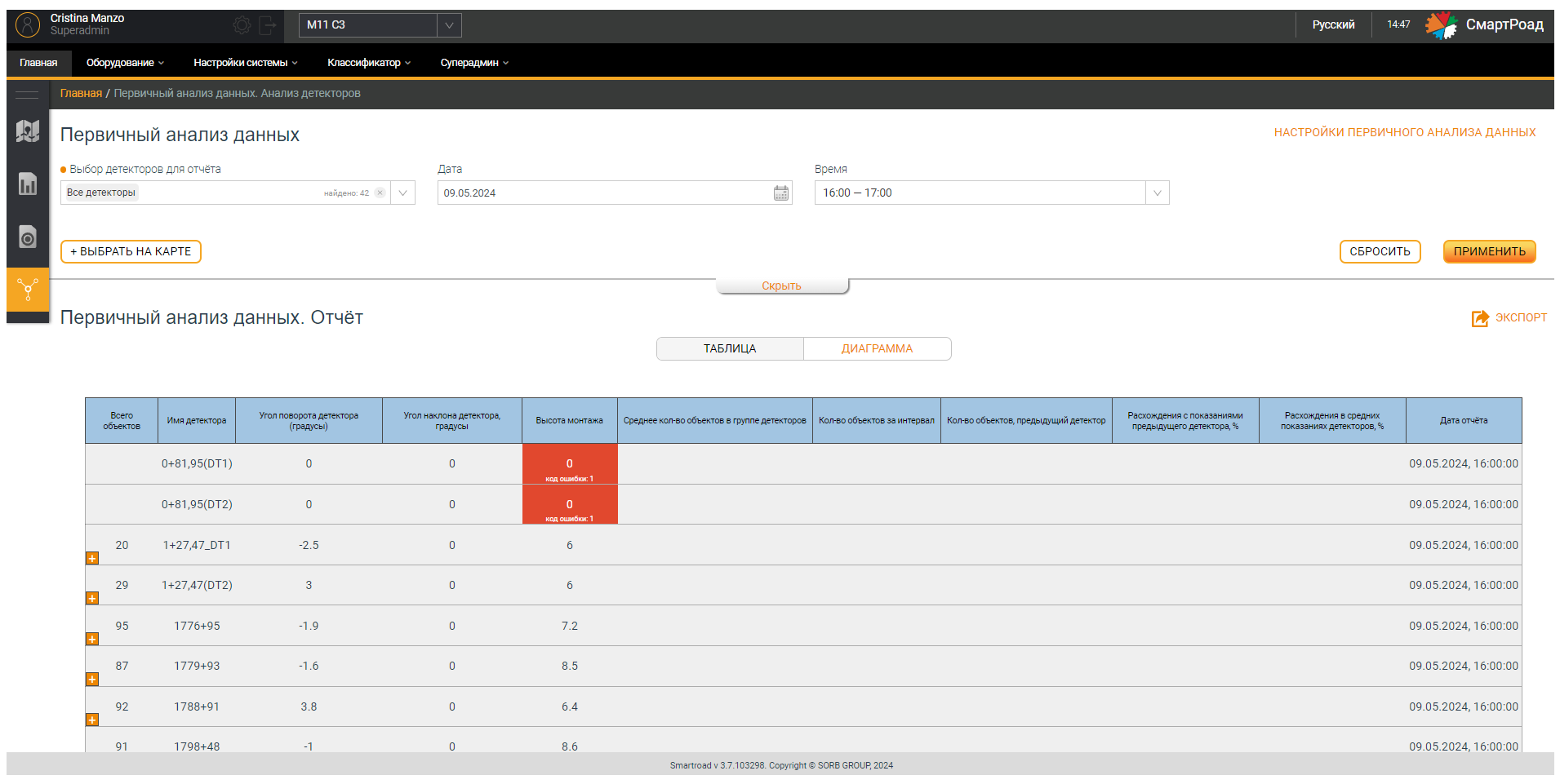
Task: Click the СБРОСИТЬ button
Action: 1380,252
